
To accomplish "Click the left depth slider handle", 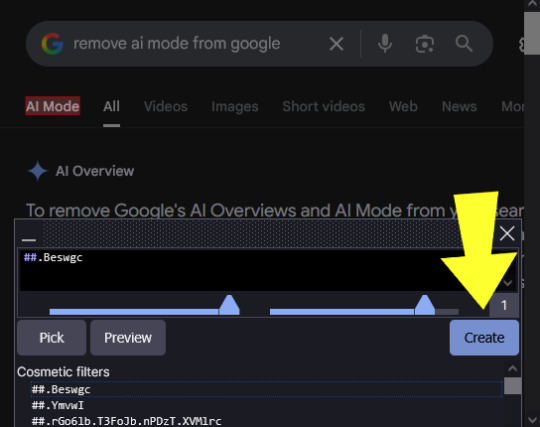I will click(x=229, y=305).
